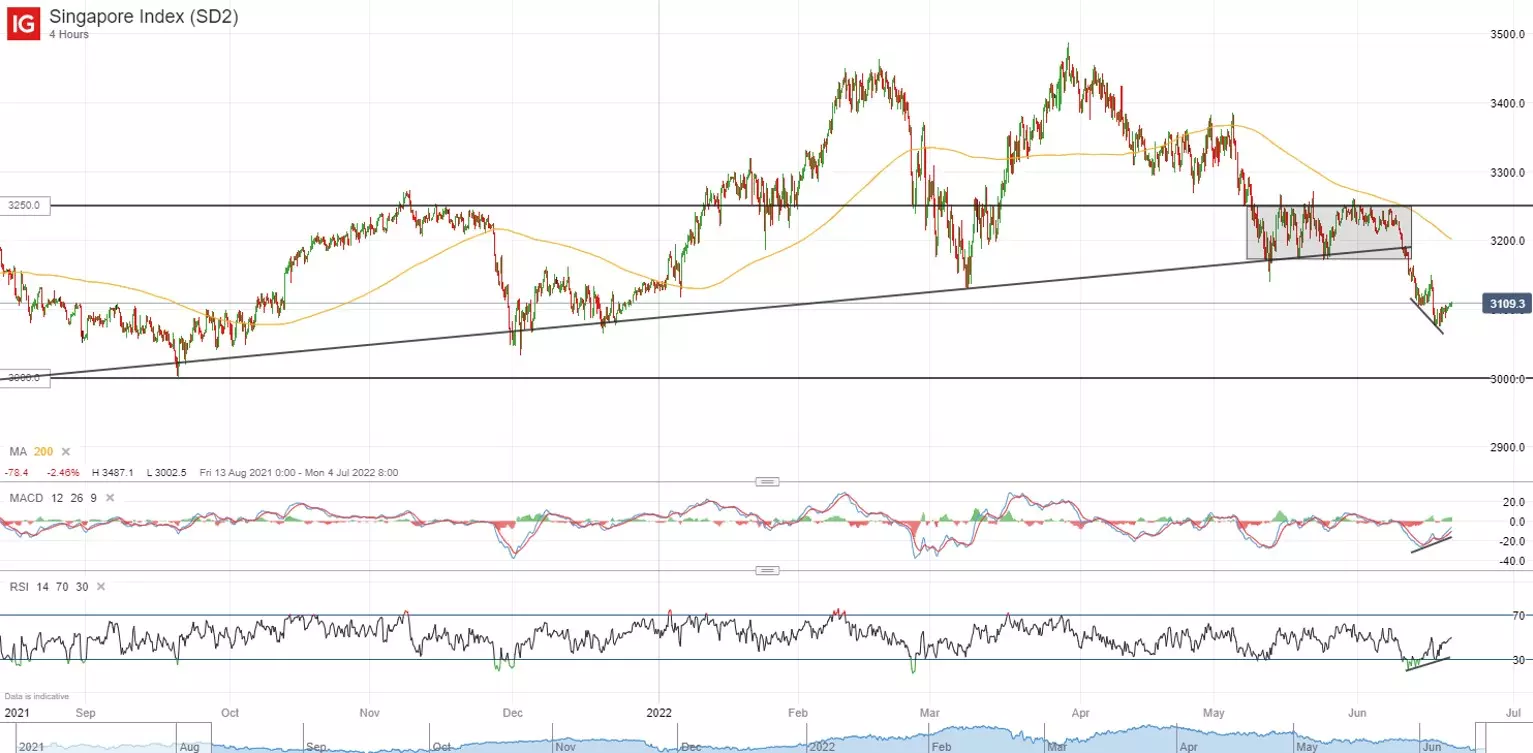Open MA indicator settings via MA label
This screenshot has height=753, width=1533.
[18, 452]
